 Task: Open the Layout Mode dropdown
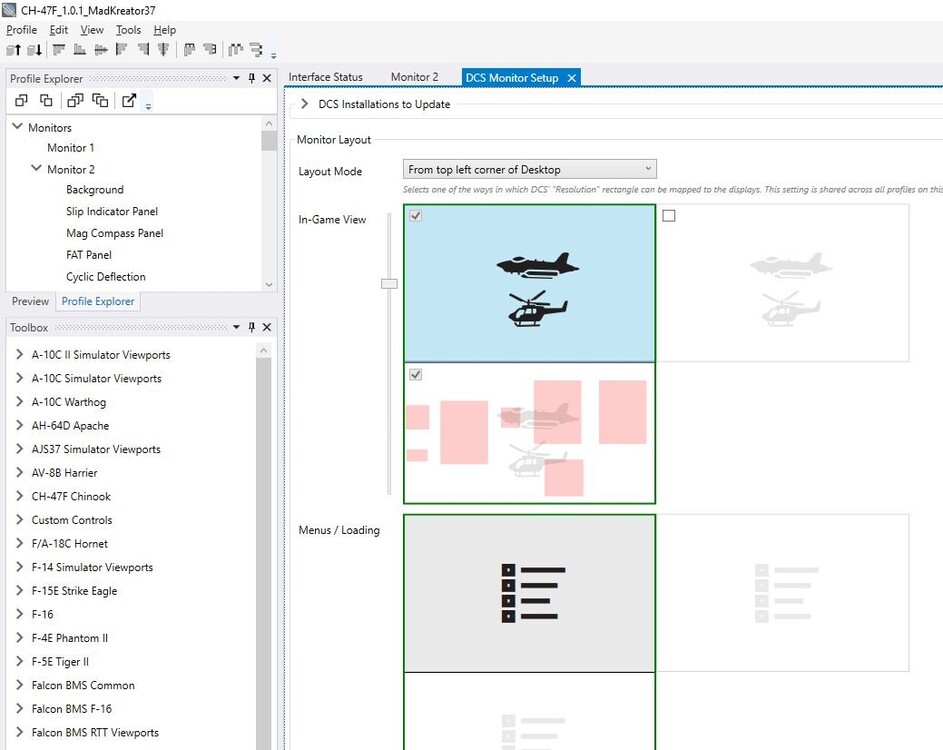(x=529, y=170)
